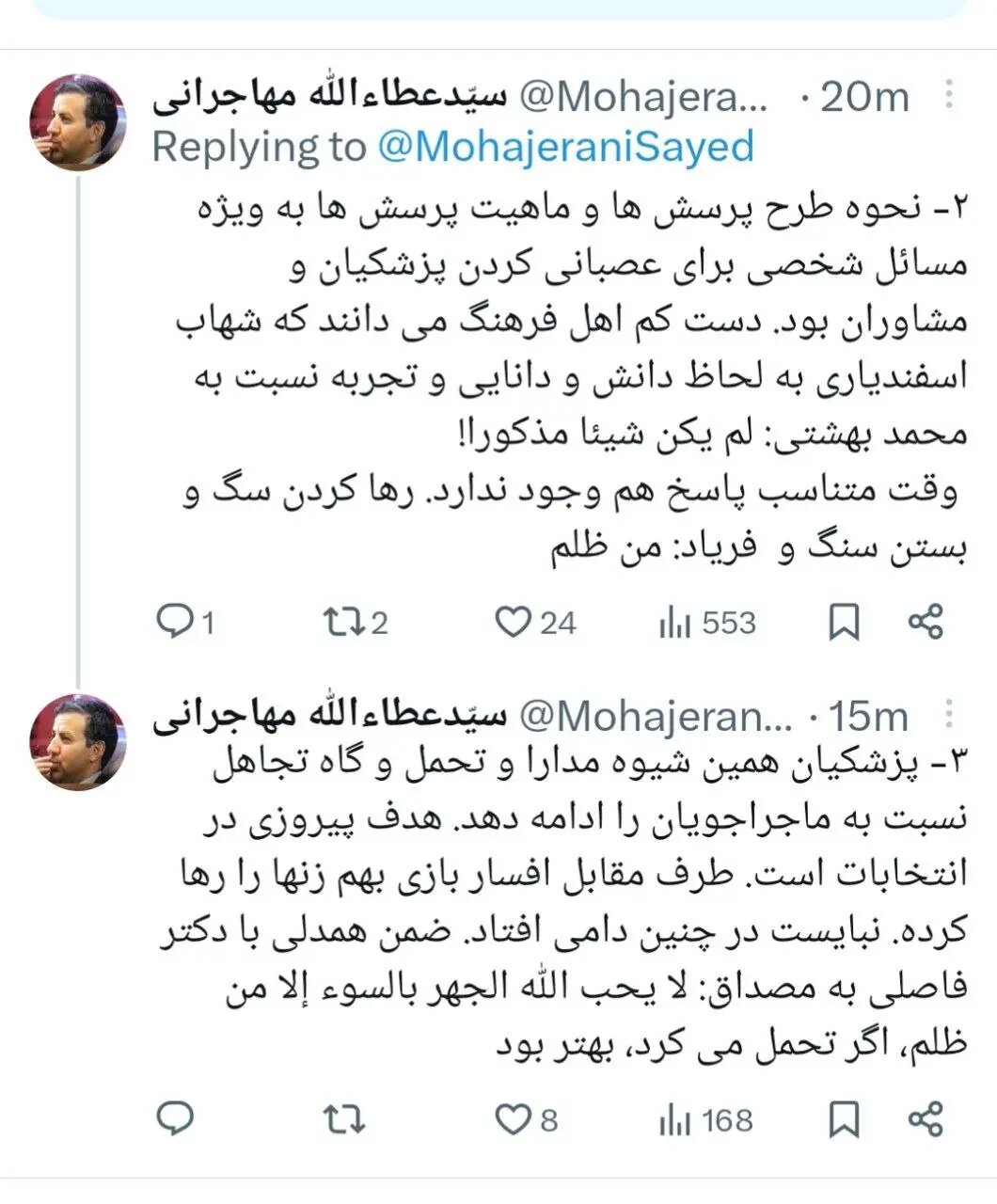Viewport: 997px width, 1204px height.
Task: Like the tweet with 8 likes
Action: pos(513,1117)
